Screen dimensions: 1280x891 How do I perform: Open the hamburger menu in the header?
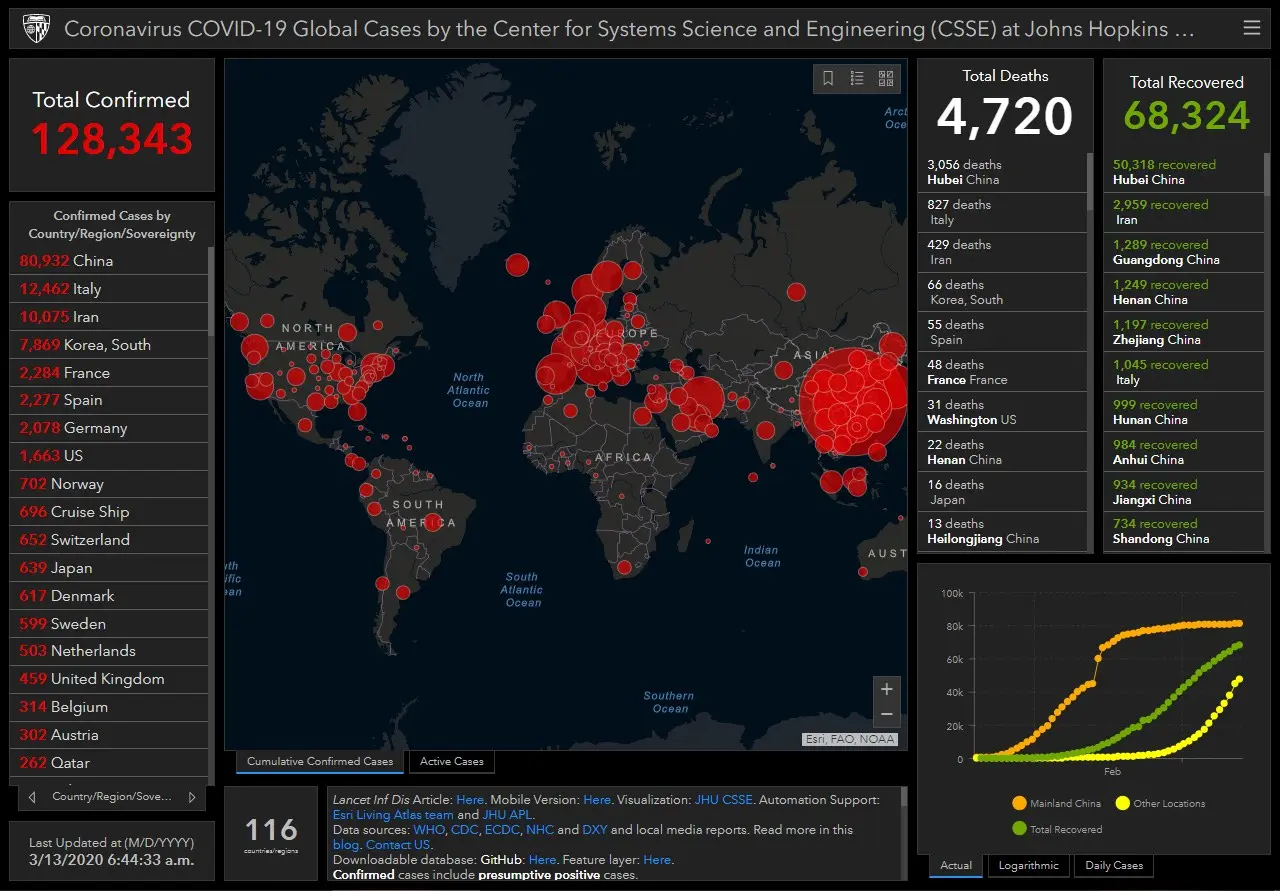pyautogui.click(x=1251, y=28)
